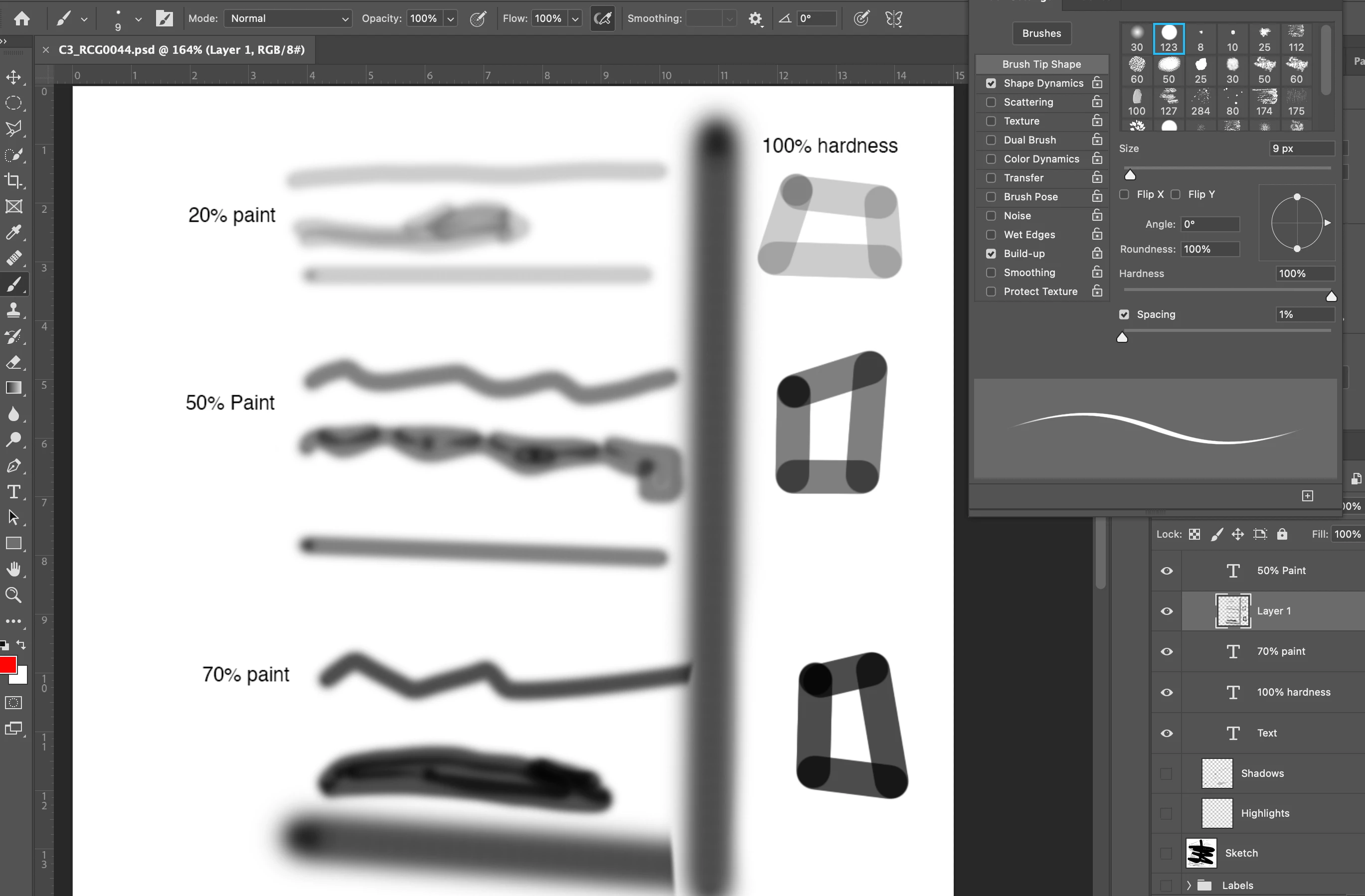Select the C3_RCG0044.psd document tab

tap(181, 50)
